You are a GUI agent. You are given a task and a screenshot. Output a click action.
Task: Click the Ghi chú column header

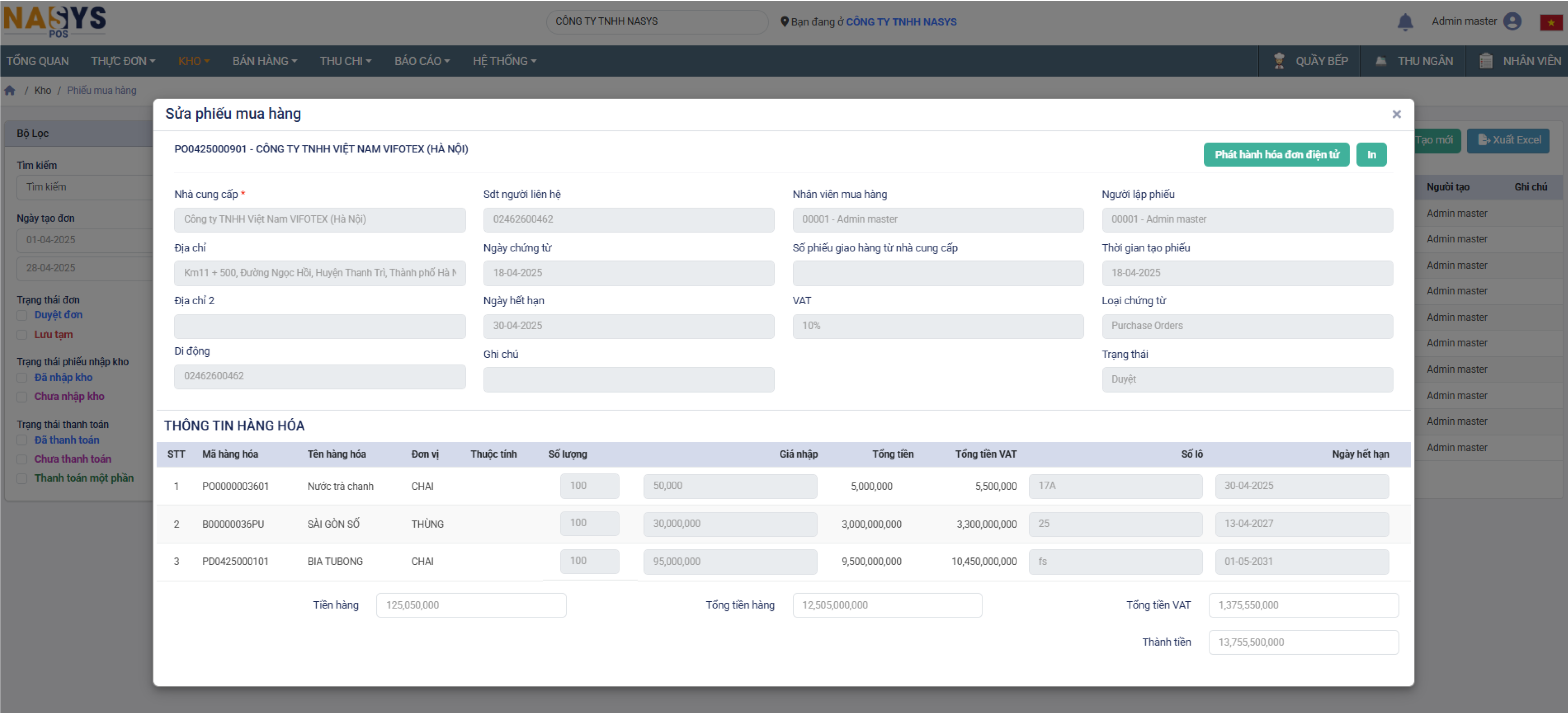click(1530, 188)
